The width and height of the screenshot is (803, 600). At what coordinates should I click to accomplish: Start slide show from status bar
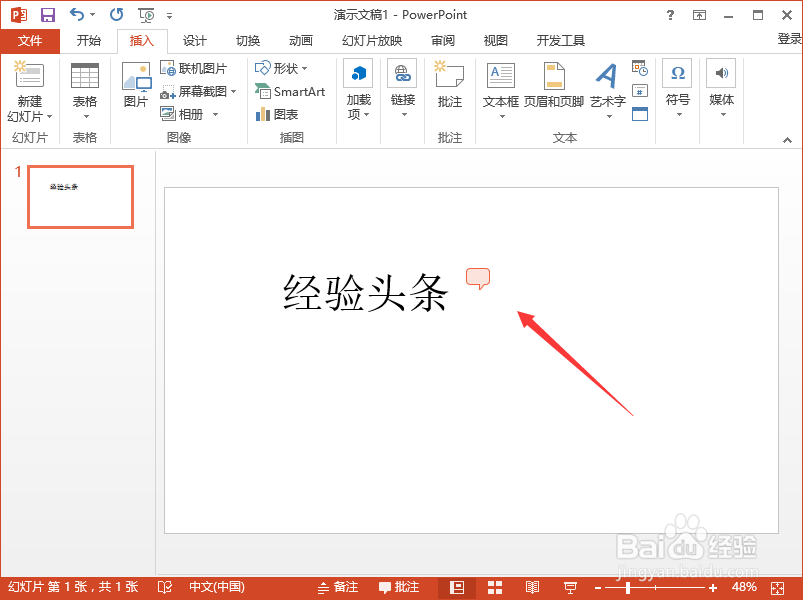click(x=570, y=587)
